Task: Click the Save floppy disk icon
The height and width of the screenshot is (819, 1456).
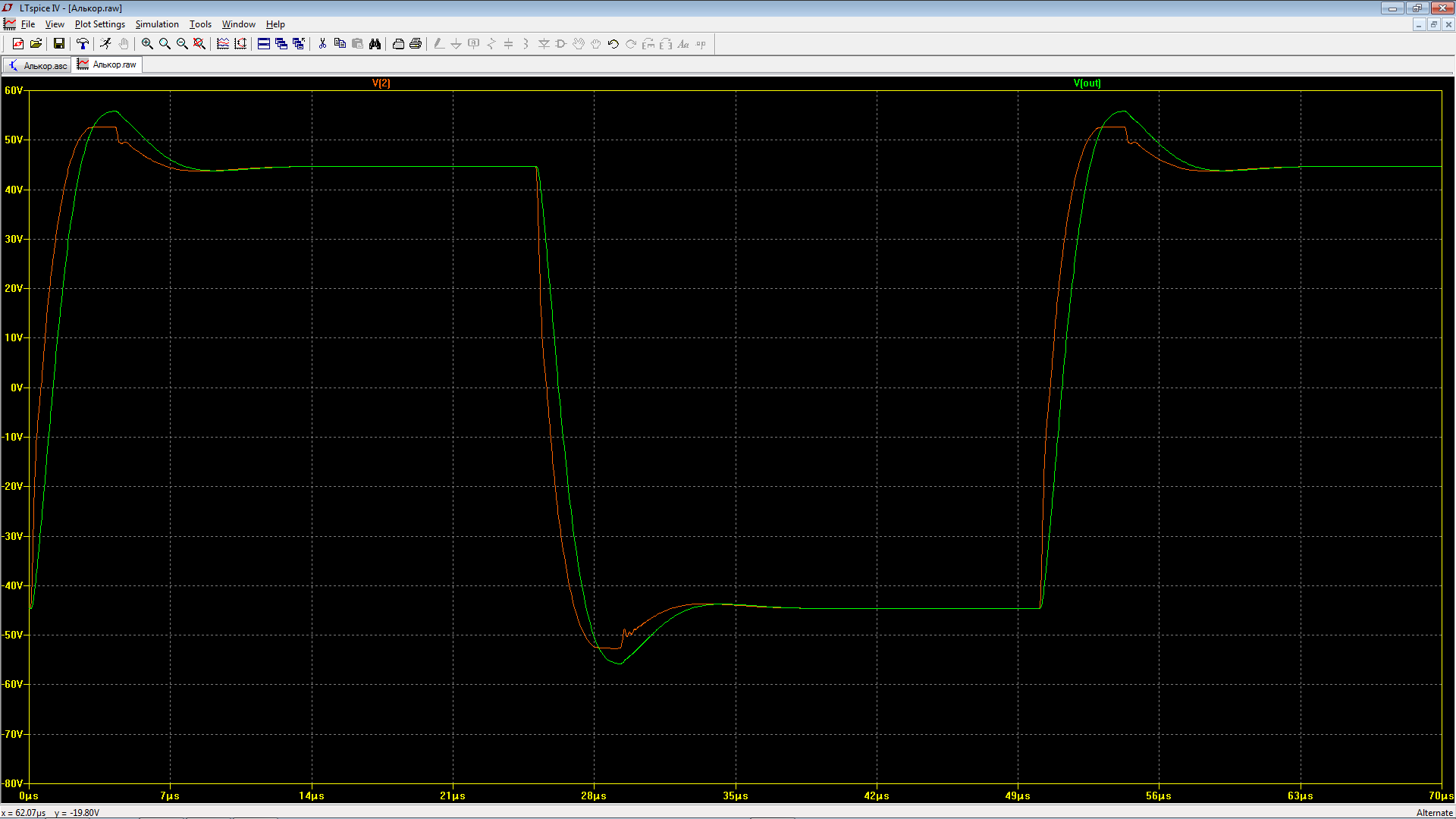Action: tap(59, 44)
